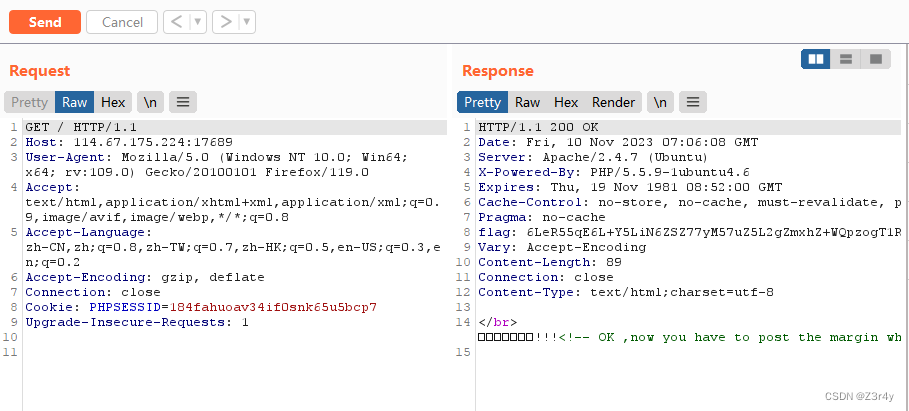909x411 pixels.
Task: Select the Hex tab in Request panel
Action: 113,102
